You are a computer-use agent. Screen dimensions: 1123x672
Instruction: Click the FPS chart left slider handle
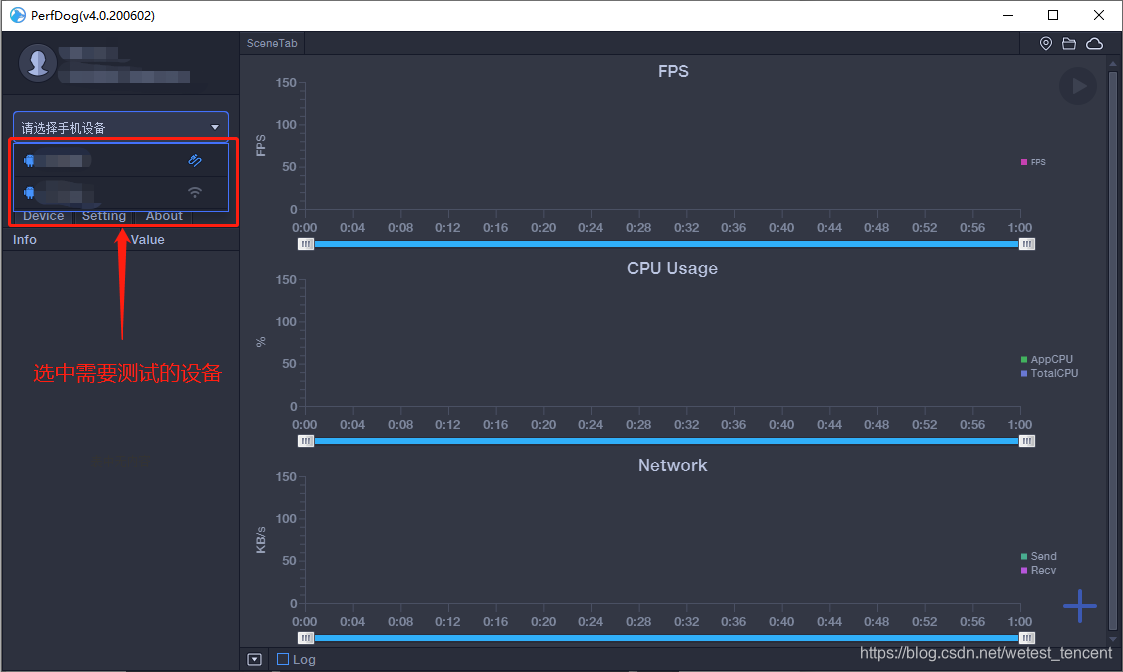(x=306, y=244)
